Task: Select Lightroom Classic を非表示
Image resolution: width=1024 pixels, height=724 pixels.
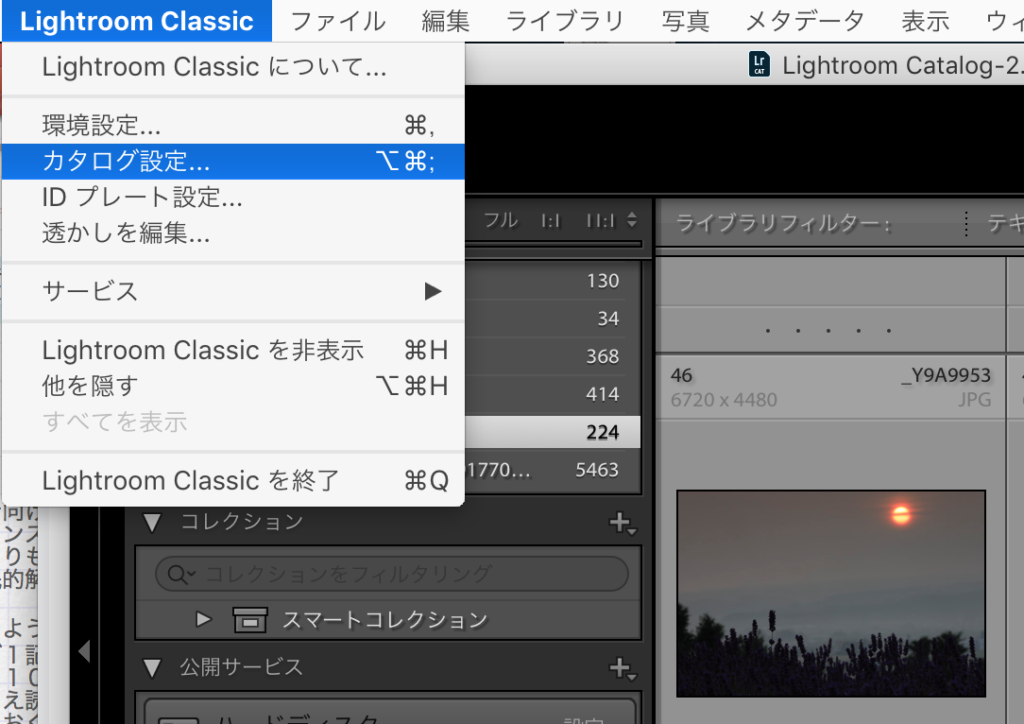Action: (x=233, y=351)
